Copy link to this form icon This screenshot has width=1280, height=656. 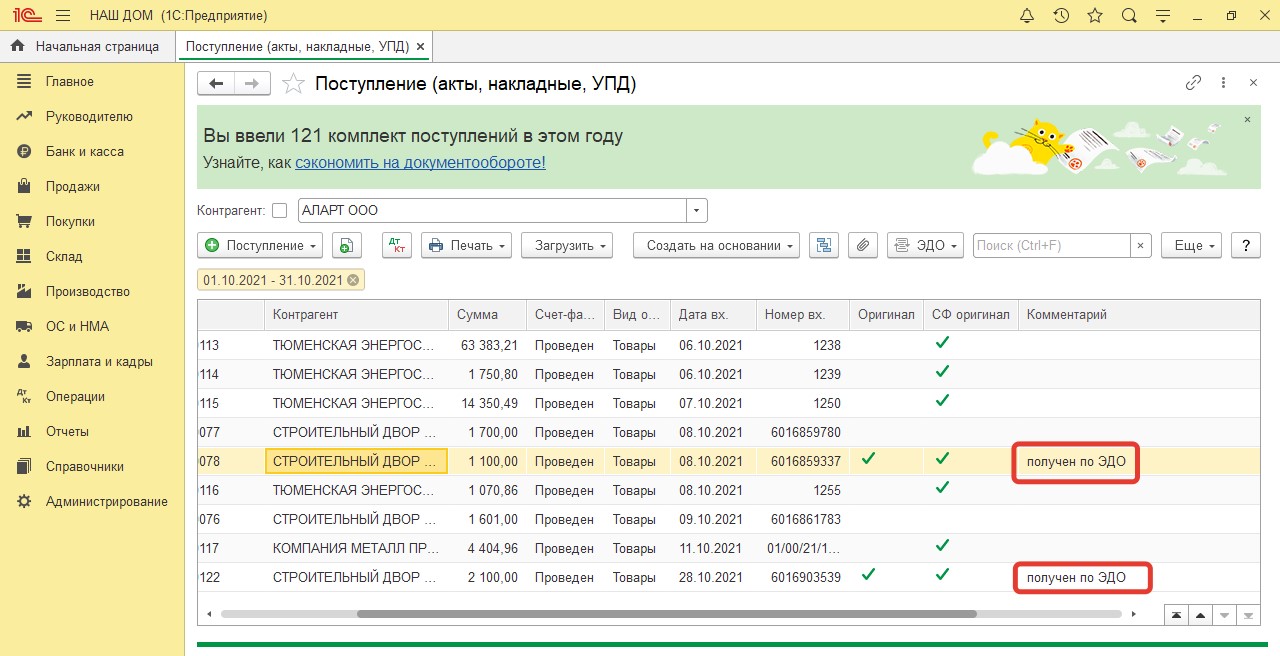click(x=1193, y=83)
